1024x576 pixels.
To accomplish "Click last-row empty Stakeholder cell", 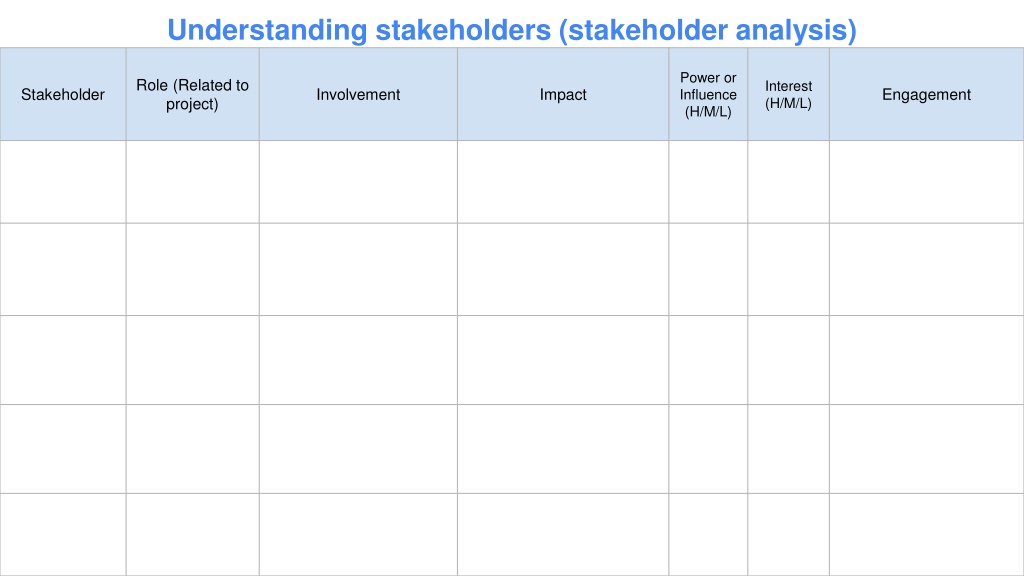I will tap(63, 535).
